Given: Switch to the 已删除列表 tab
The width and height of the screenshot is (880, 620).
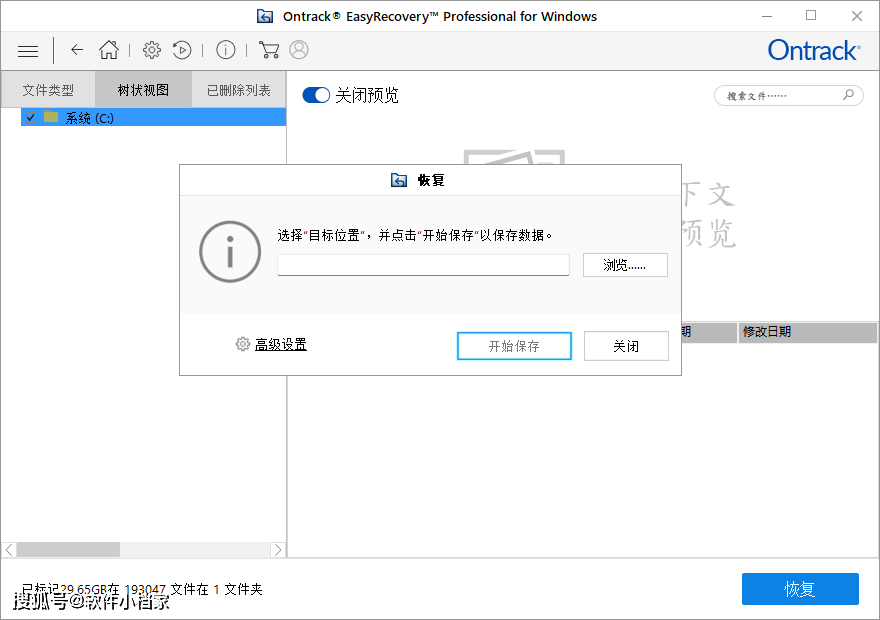Looking at the screenshot, I should 239,90.
